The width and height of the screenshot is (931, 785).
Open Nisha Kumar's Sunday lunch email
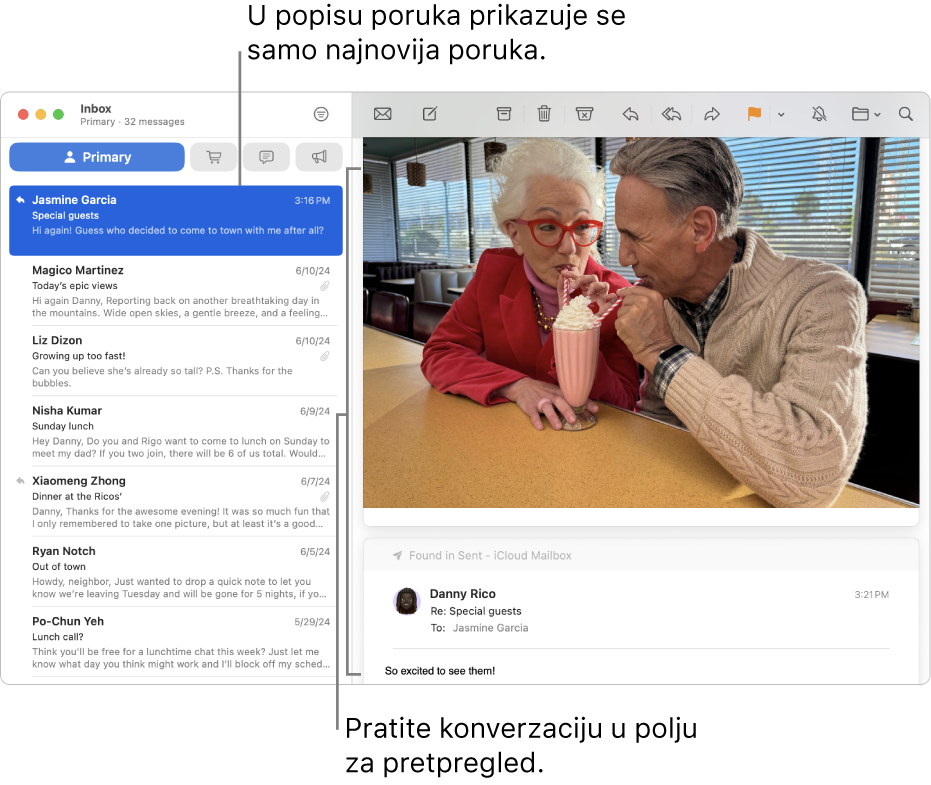pyautogui.click(x=176, y=431)
